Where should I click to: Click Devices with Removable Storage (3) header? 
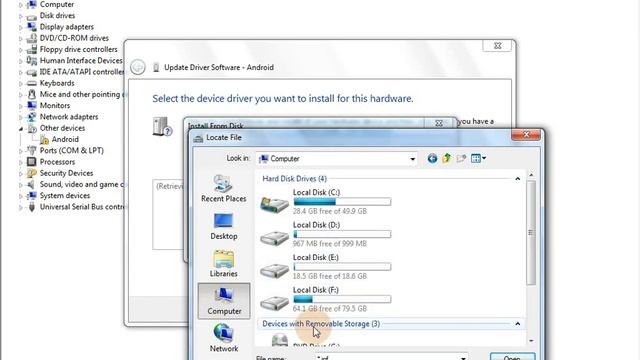[x=321, y=324]
